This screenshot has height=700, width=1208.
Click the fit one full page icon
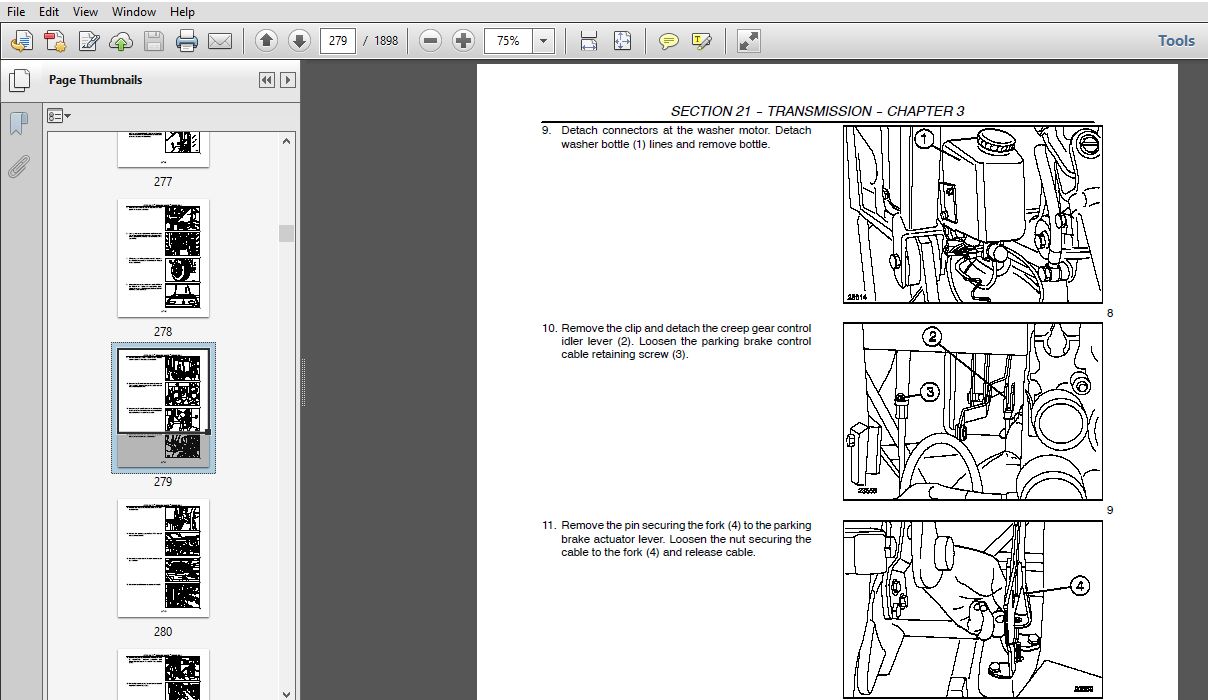coord(622,41)
